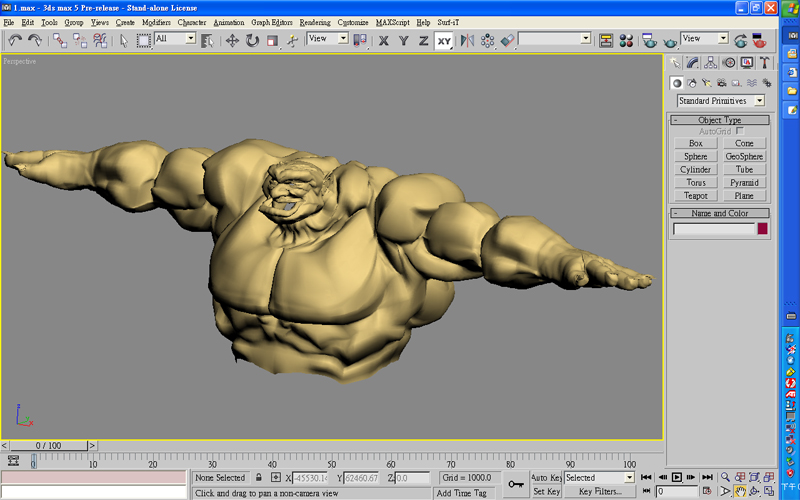Click the 0 / 100 time slider

[x=48, y=445]
